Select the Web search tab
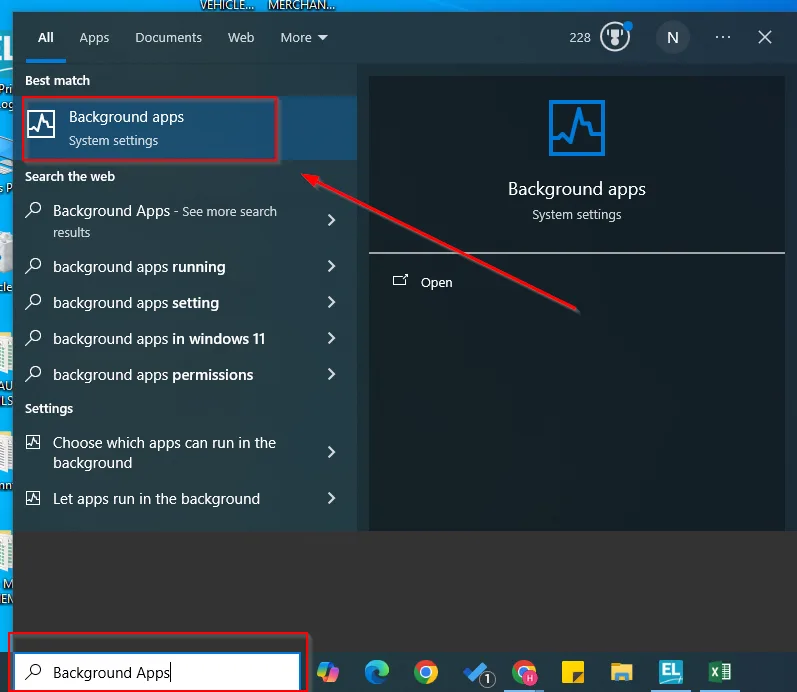Image resolution: width=797 pixels, height=692 pixels. click(241, 38)
